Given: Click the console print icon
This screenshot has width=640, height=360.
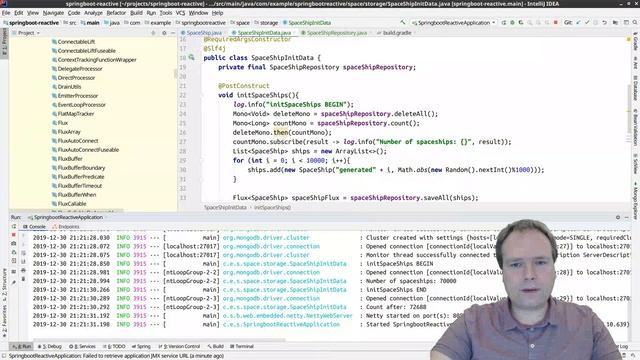Looking at the screenshot, I should (x=23, y=270).
